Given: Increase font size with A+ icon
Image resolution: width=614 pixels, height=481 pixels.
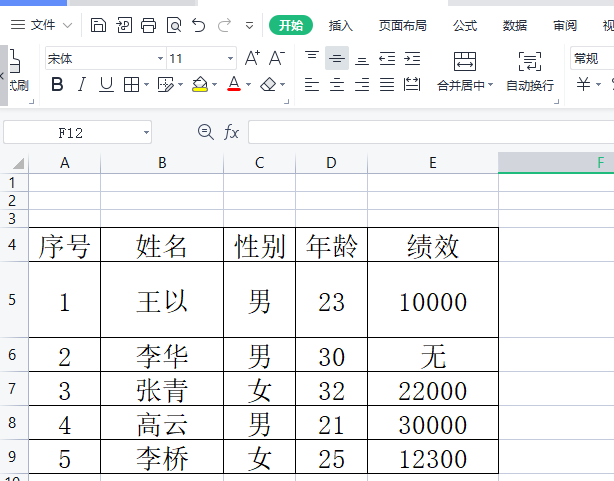Looking at the screenshot, I should pos(252,58).
